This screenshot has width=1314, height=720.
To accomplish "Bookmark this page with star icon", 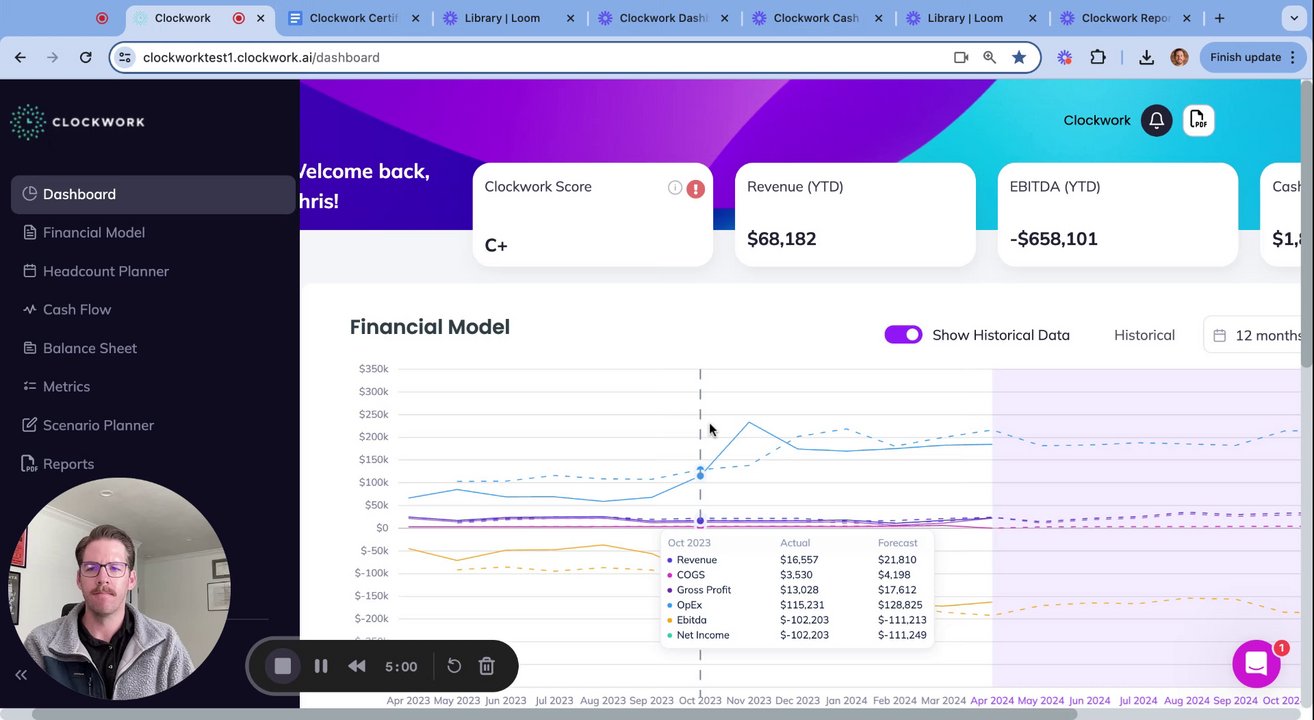I will (x=1019, y=57).
